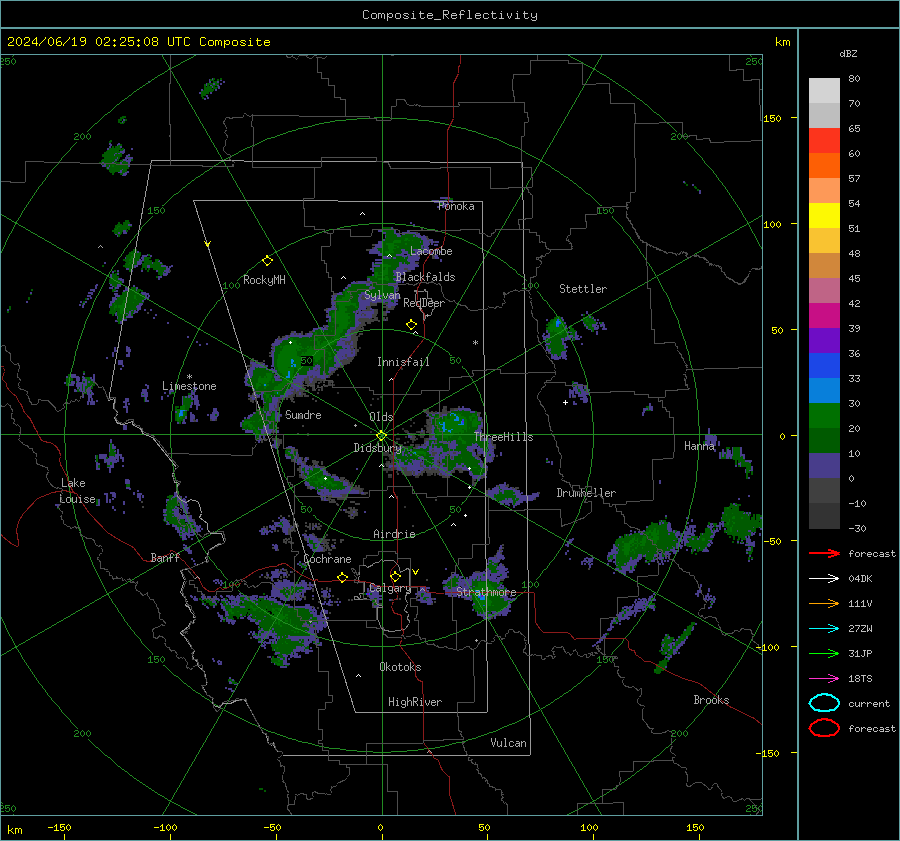Select the yellow 51 dBZ color swatch
This screenshot has height=841, width=900.
coord(824,216)
